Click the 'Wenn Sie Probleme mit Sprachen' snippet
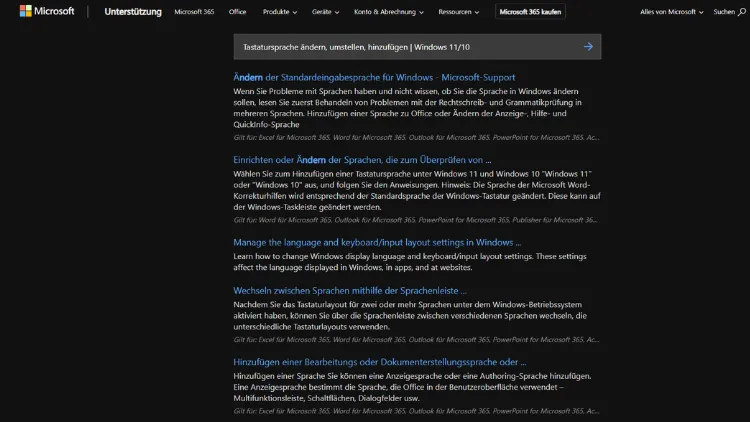Screen dimensions: 750x422 coord(408,108)
